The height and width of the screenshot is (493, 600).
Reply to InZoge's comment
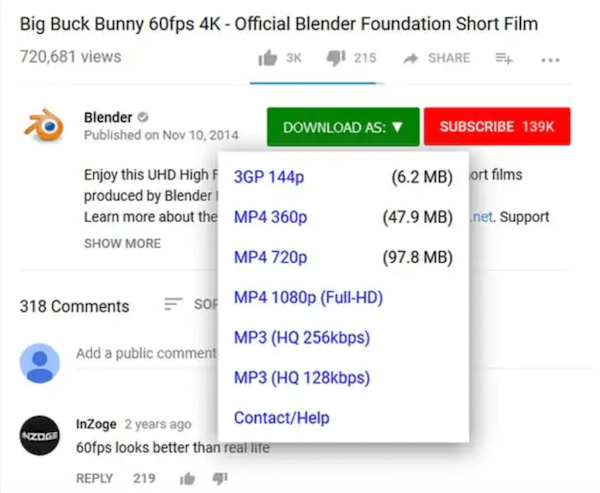pos(95,478)
